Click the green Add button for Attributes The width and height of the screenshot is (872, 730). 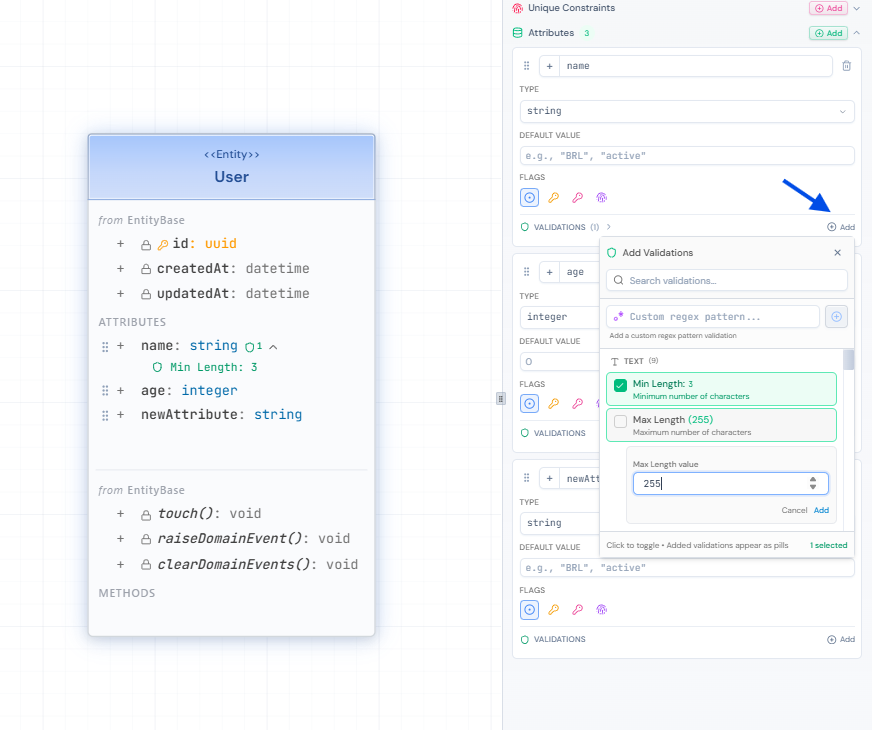point(827,33)
